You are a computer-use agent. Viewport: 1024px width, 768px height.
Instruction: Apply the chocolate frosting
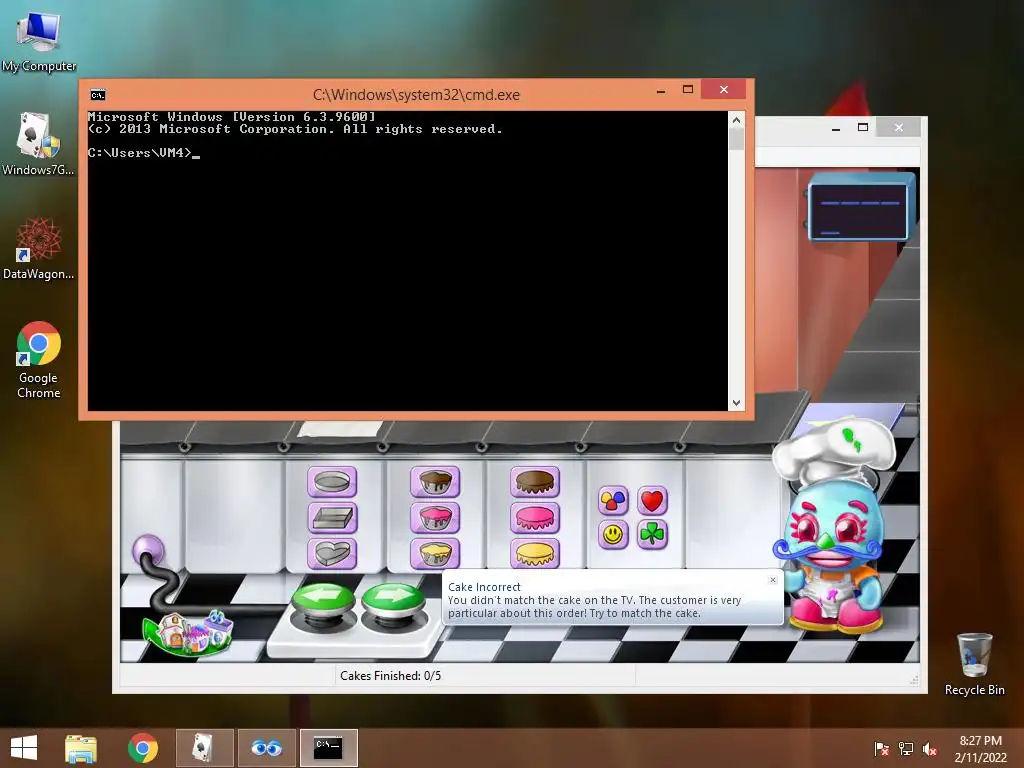coord(535,482)
